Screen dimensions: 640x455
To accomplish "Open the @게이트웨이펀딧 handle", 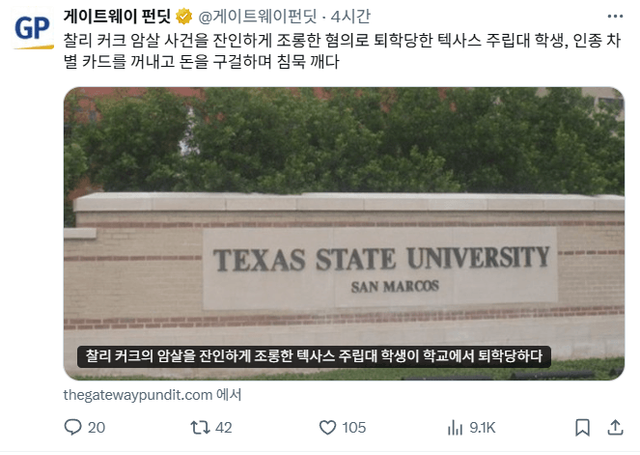I will tap(258, 16).
